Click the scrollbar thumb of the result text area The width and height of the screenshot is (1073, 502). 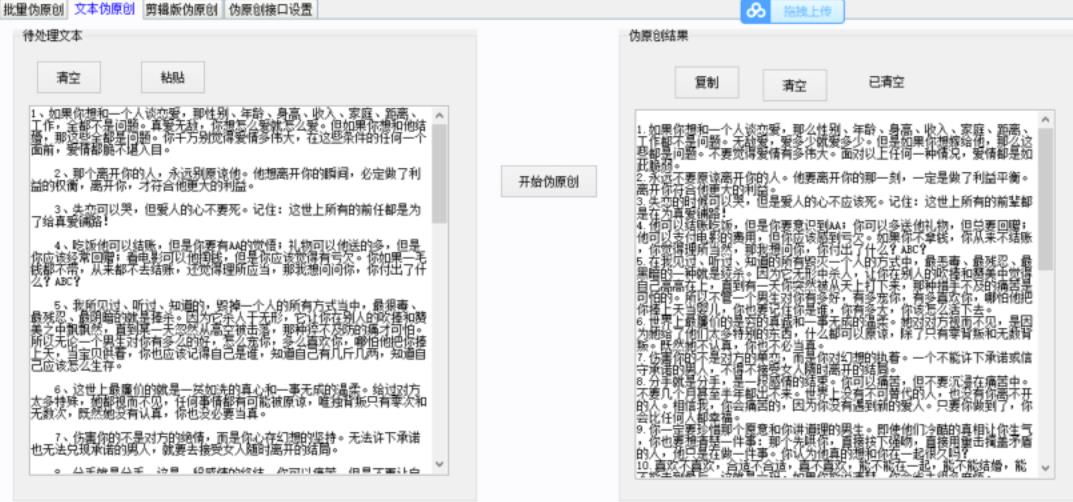1046,200
